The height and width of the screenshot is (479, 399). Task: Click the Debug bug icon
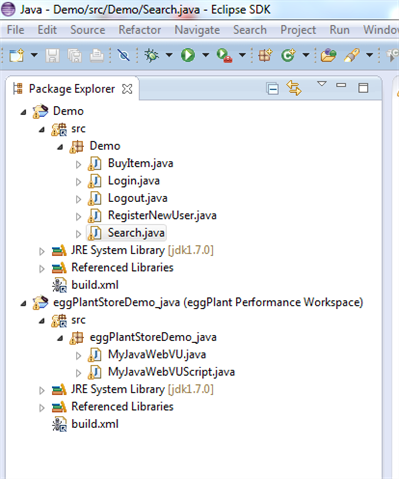click(x=152, y=55)
